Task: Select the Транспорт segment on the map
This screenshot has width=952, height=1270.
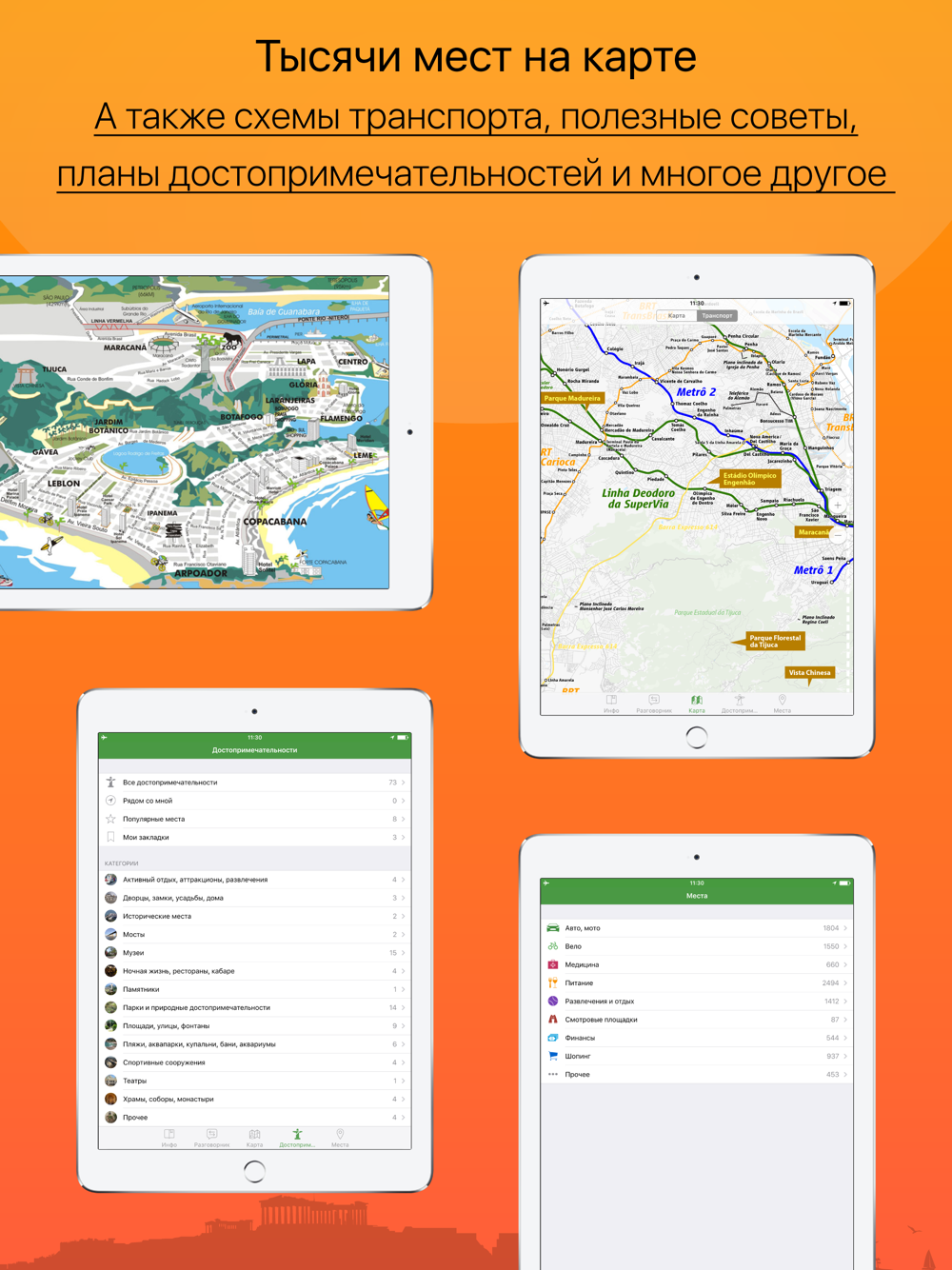Action: [x=717, y=315]
